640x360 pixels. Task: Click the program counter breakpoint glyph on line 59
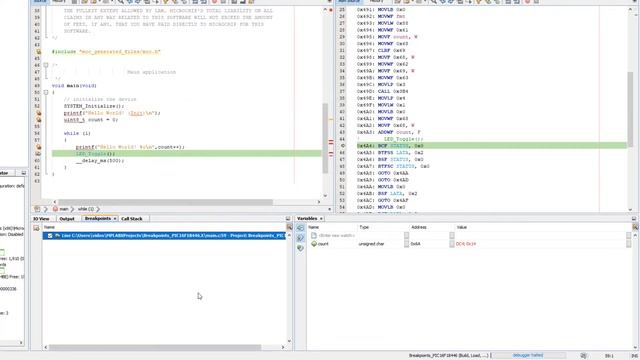[38, 153]
